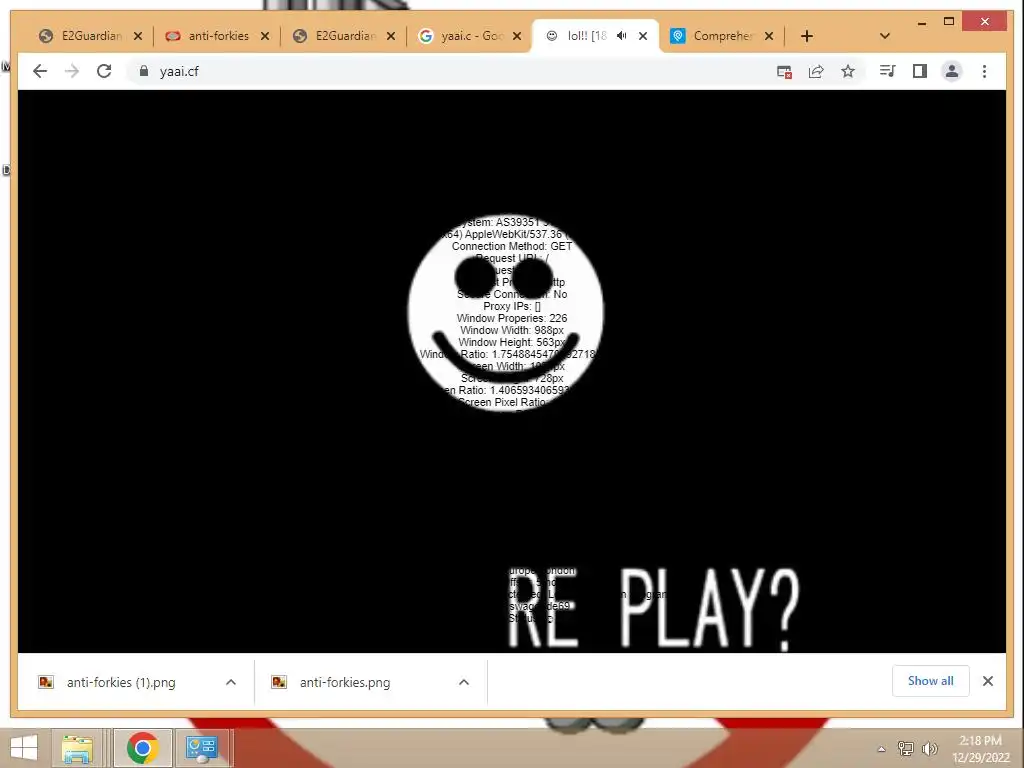Reload the yaai.cf page

coord(104,71)
